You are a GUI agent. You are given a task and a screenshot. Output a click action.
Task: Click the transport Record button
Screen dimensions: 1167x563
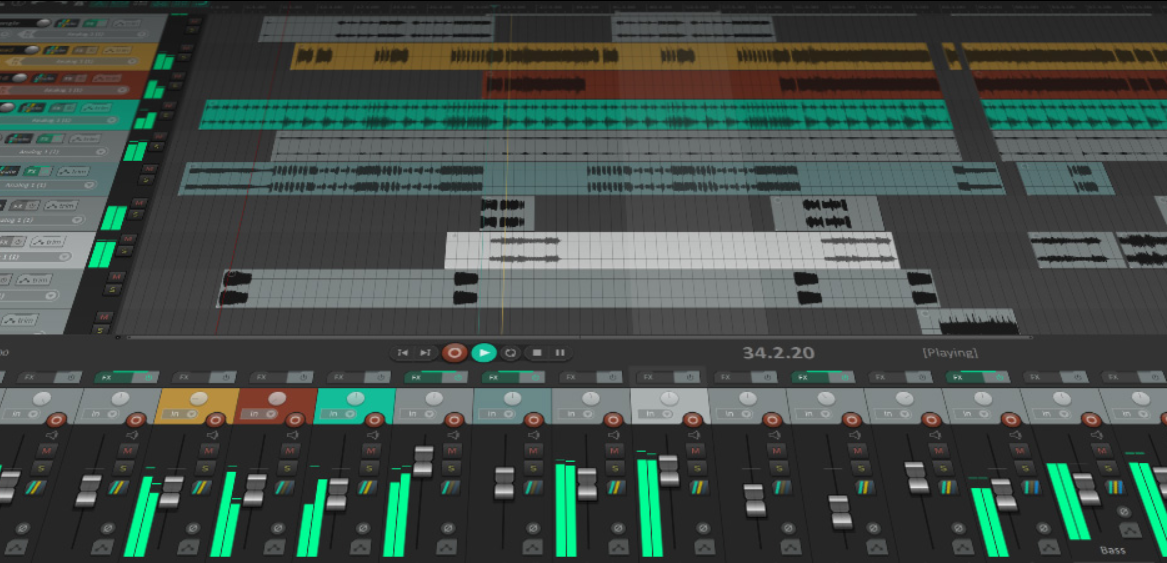coord(454,352)
